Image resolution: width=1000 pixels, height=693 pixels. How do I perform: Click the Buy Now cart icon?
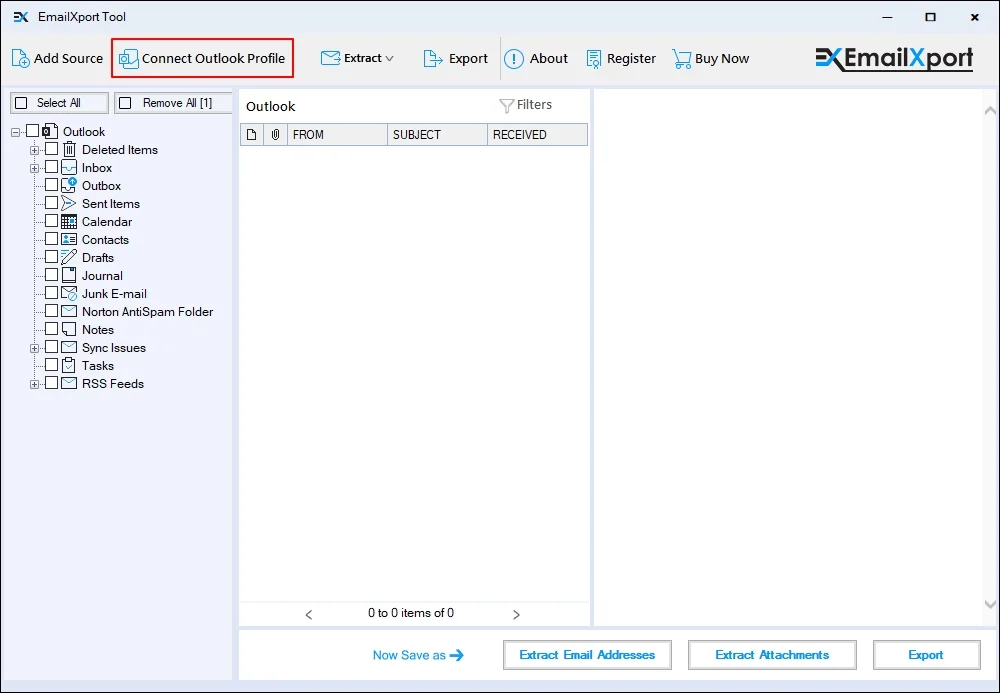(x=683, y=58)
